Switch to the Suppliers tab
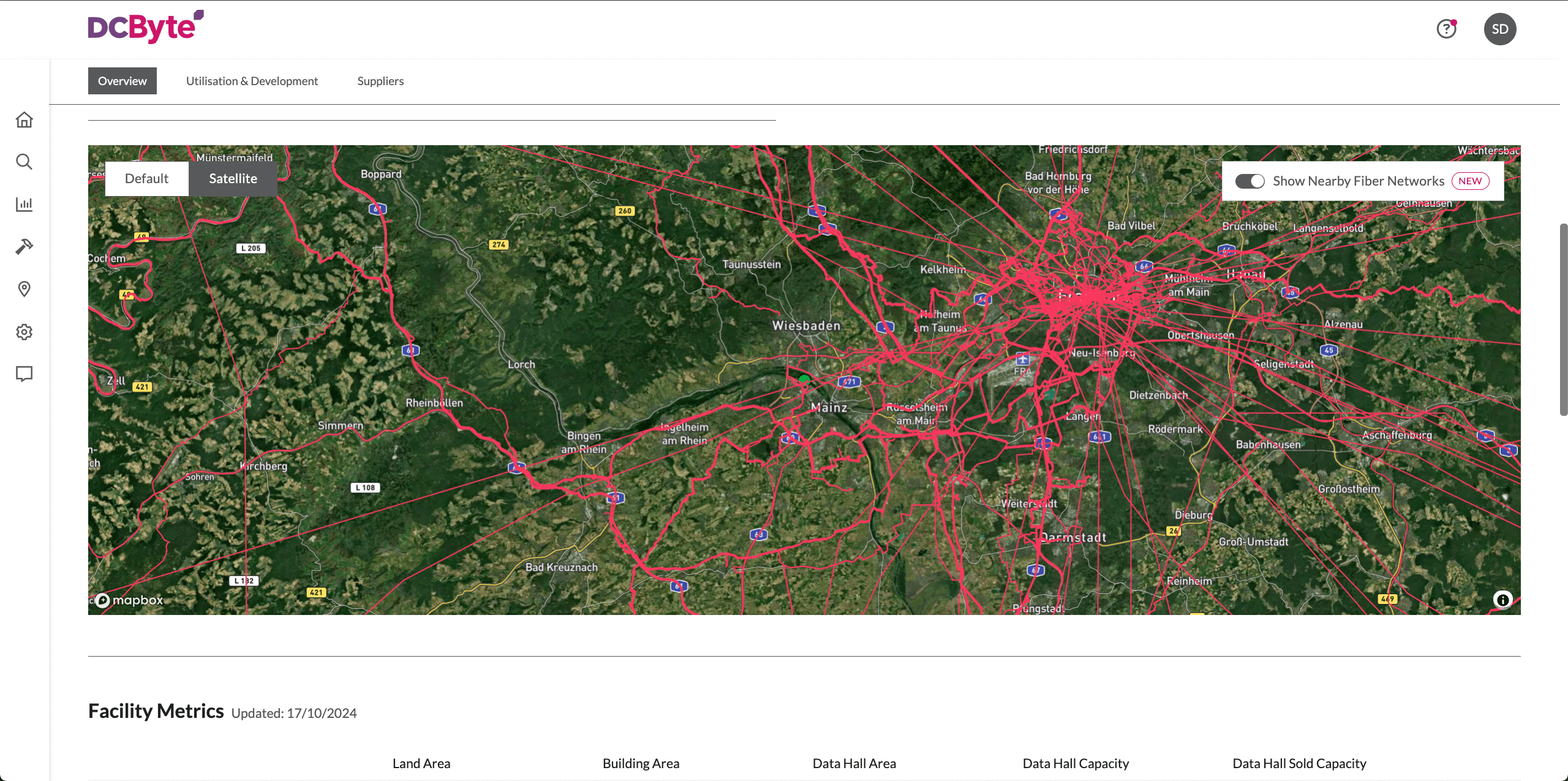 click(x=380, y=80)
